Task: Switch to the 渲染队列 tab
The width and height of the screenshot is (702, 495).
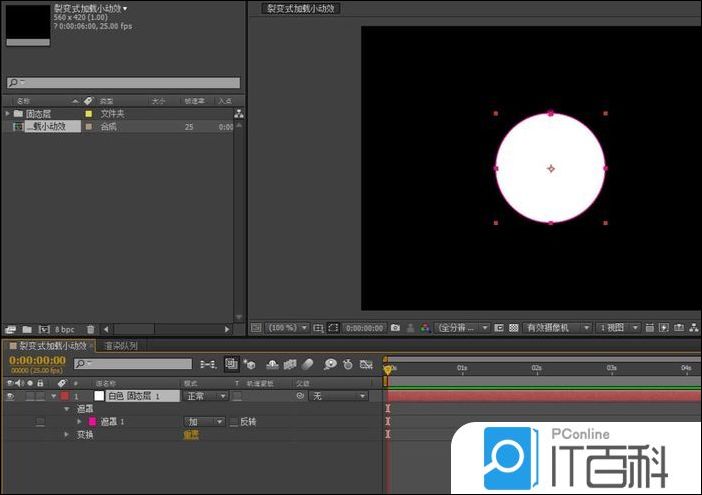Action: pos(122,346)
